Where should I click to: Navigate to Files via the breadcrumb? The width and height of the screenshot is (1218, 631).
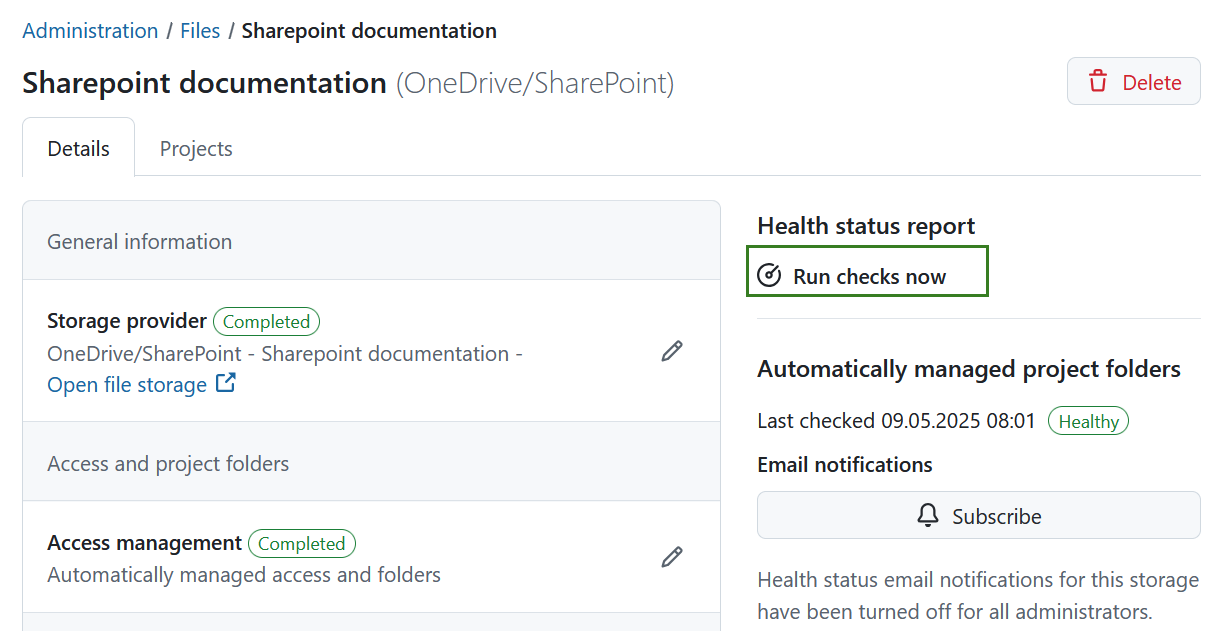click(200, 31)
